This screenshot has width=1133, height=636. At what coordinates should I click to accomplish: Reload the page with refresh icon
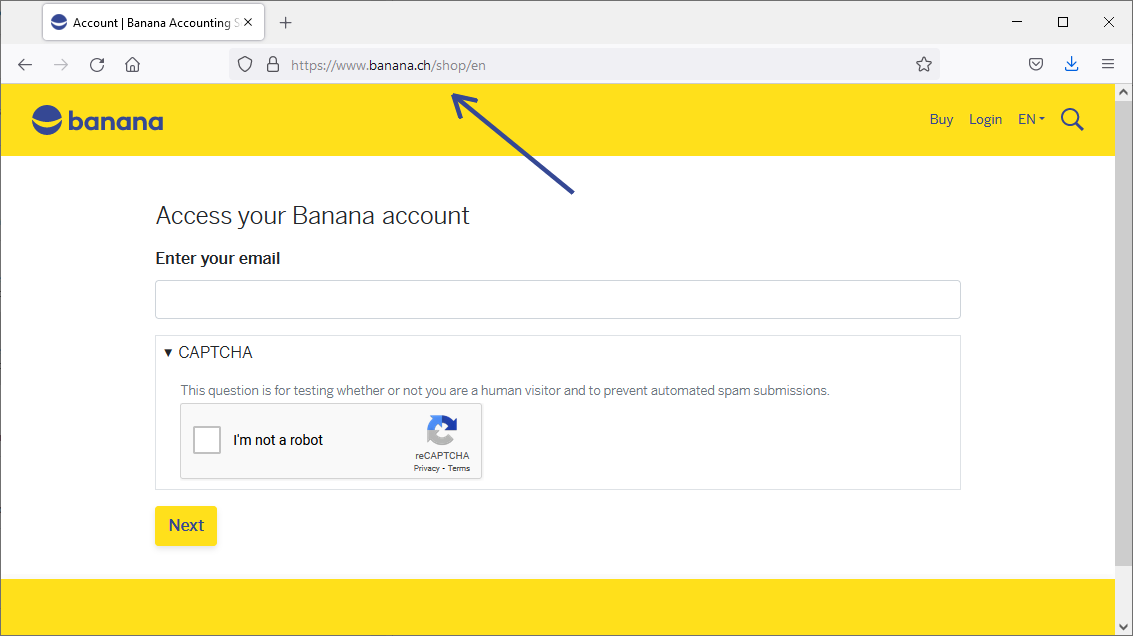97,64
